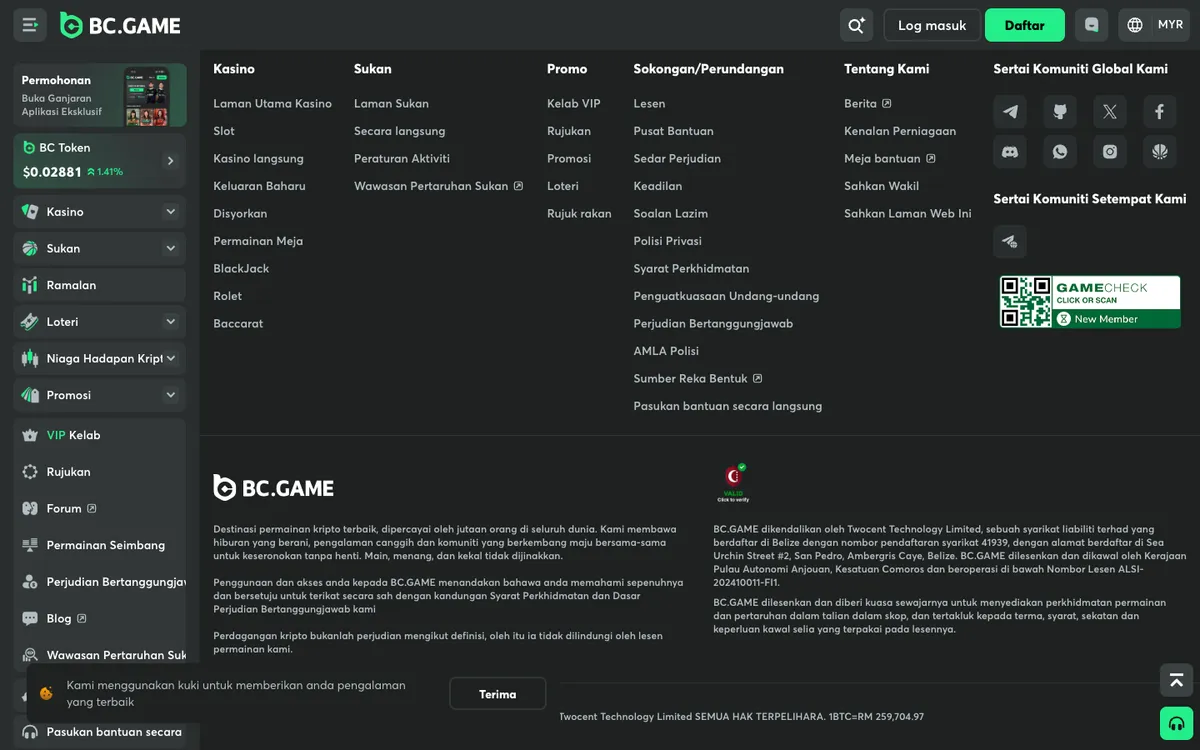
Task: Click the Anjouan license validity seal
Action: point(735,482)
